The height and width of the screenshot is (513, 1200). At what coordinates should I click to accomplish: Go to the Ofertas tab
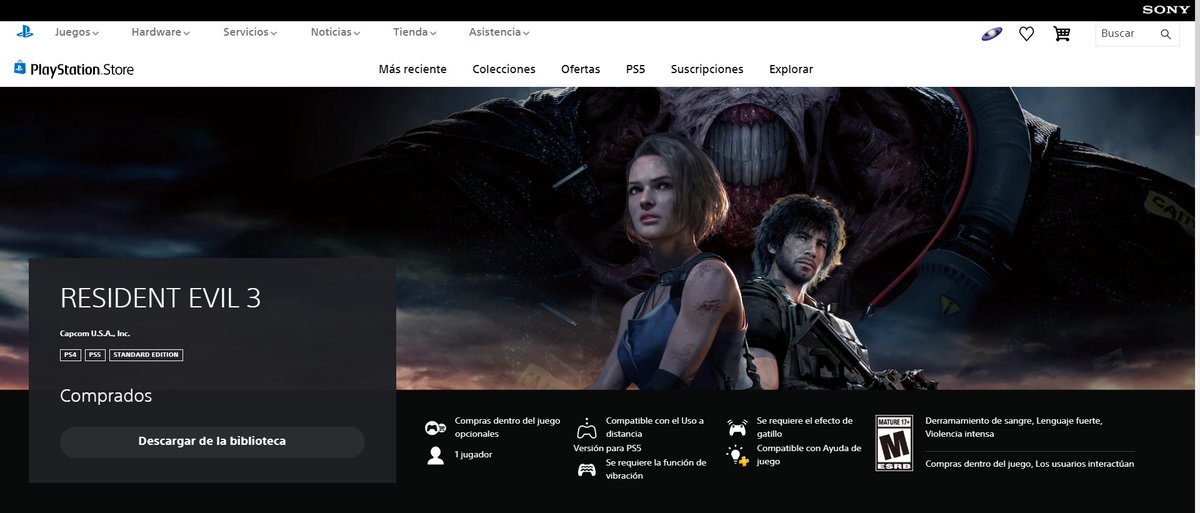pos(581,69)
